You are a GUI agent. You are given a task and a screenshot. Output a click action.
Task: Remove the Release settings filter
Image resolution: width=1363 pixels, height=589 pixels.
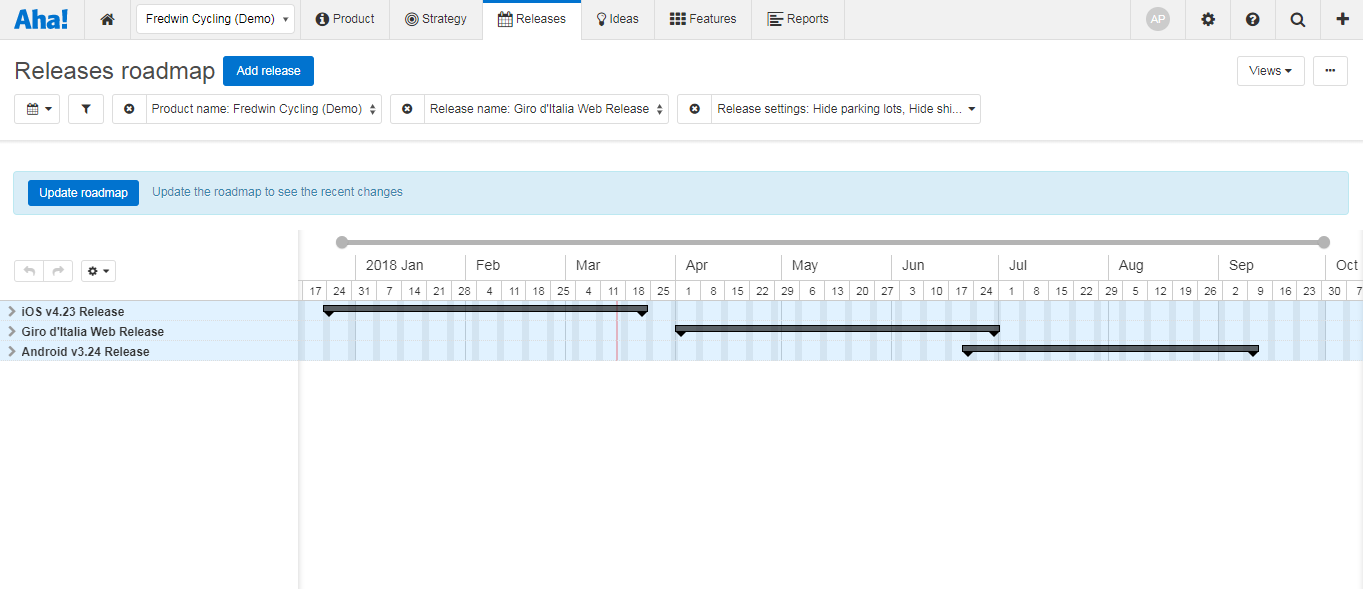click(694, 109)
